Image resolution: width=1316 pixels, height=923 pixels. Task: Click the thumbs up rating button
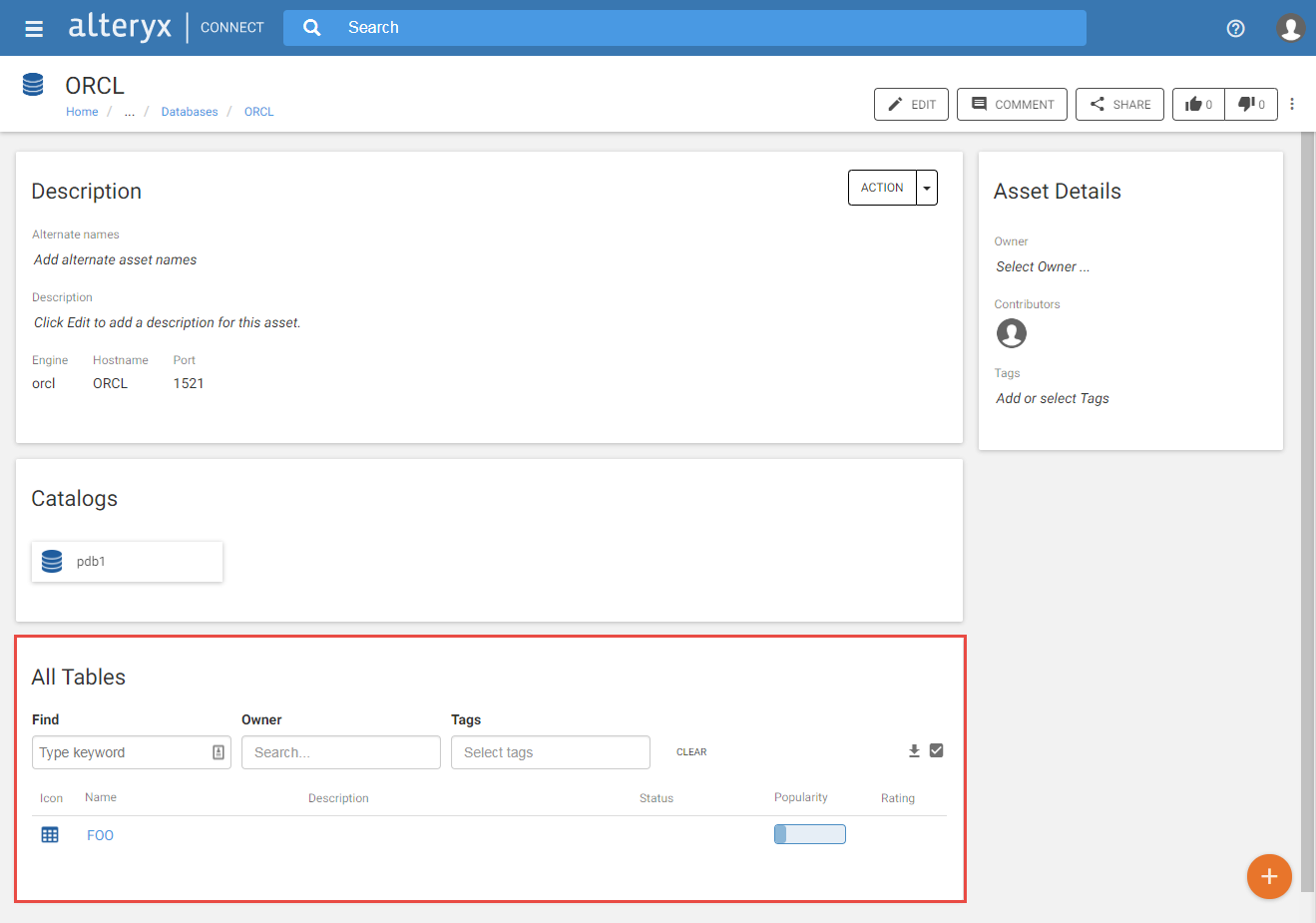(x=1197, y=104)
